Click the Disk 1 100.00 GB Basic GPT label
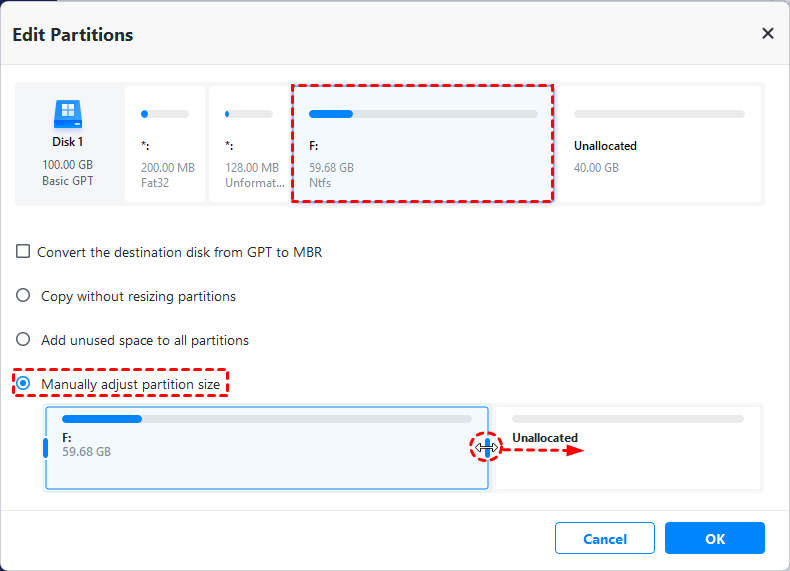This screenshot has width=790, height=571. click(x=67, y=164)
